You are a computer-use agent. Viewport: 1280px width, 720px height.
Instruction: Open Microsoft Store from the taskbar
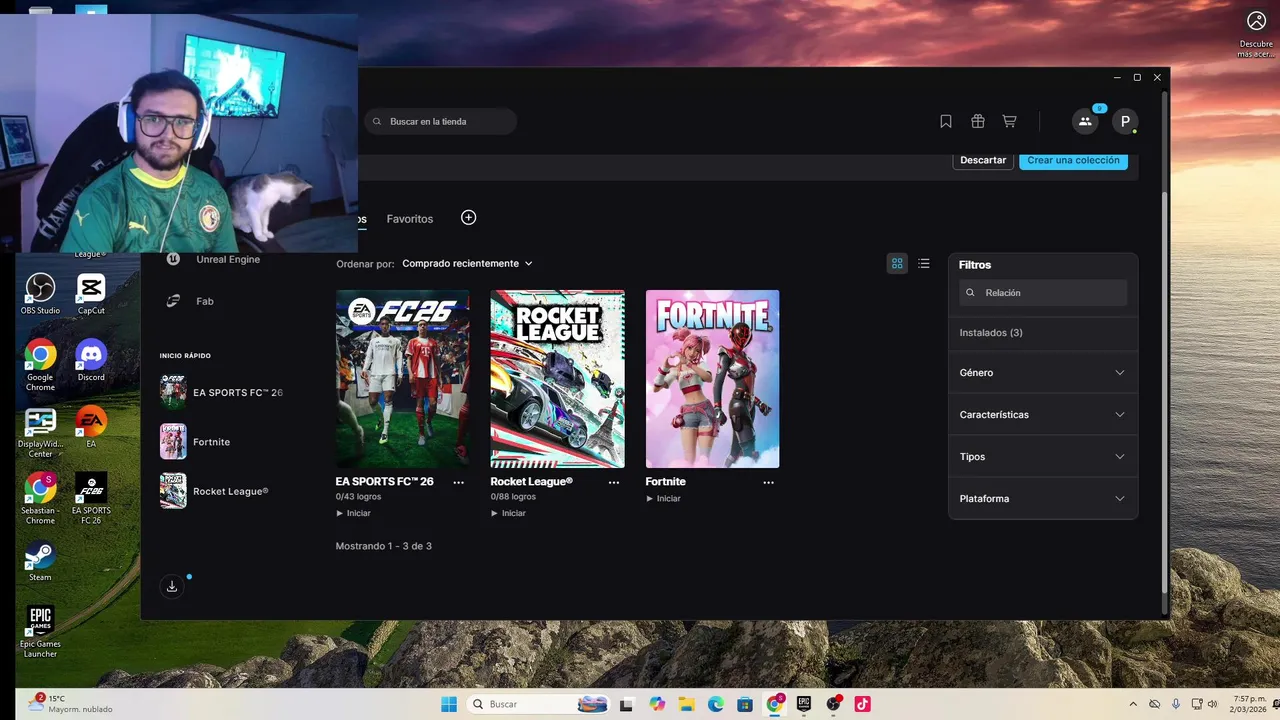point(745,704)
